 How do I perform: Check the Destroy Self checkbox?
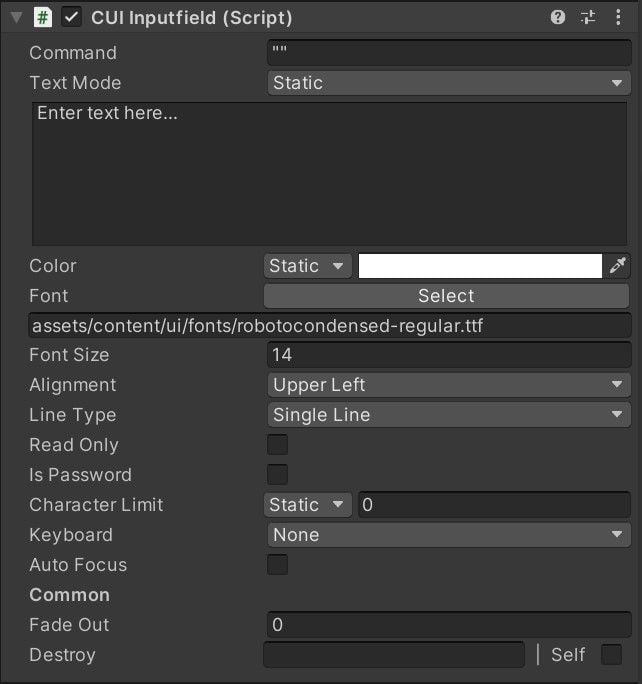[x=611, y=654]
